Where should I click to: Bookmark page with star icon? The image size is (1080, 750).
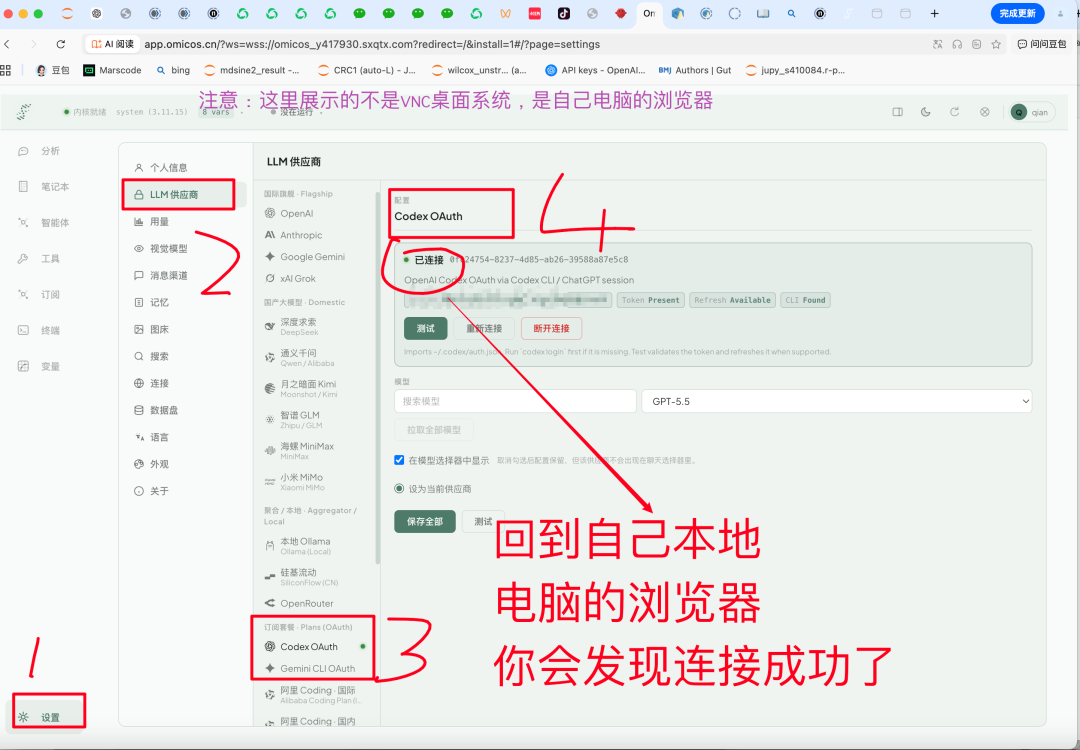pos(996,44)
